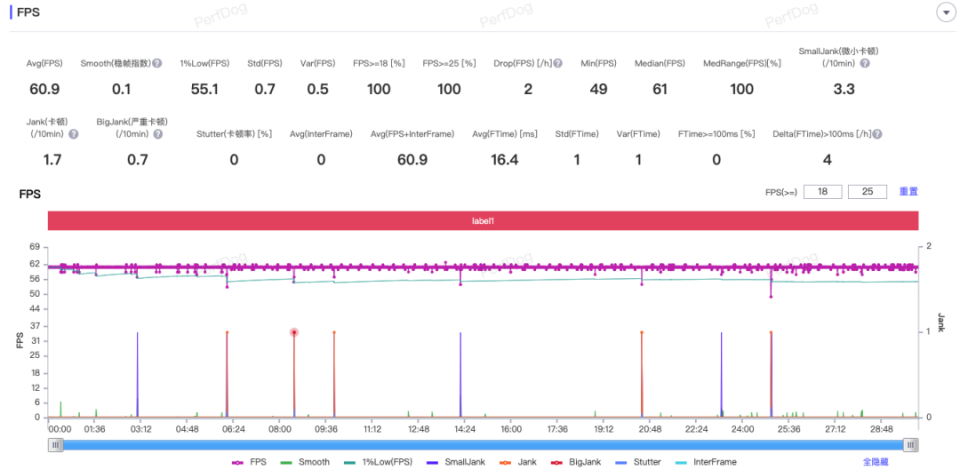Collapse the FPS panel with the dropdown arrow
This screenshot has height=470, width=960.
coord(946,13)
